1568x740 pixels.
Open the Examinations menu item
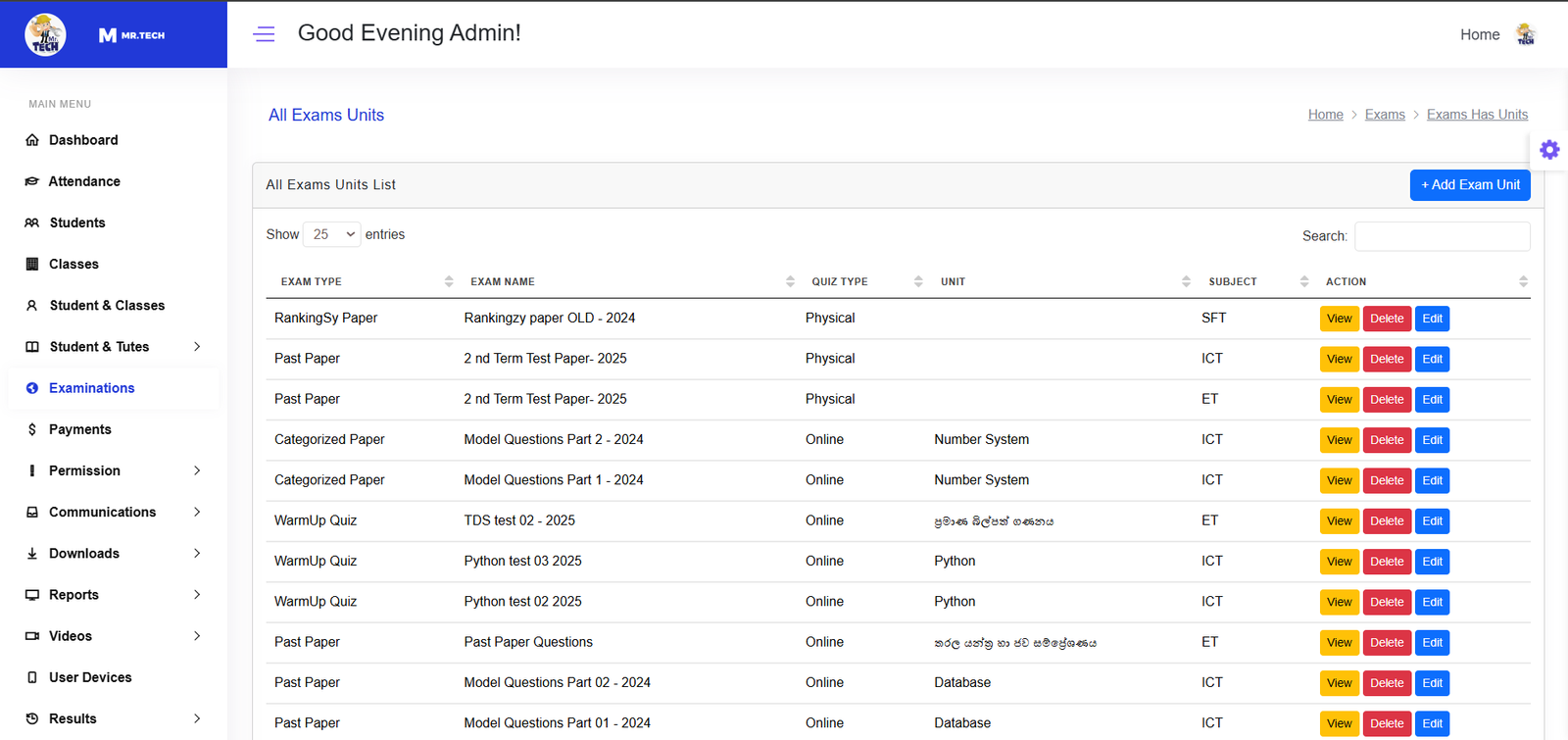tap(92, 388)
